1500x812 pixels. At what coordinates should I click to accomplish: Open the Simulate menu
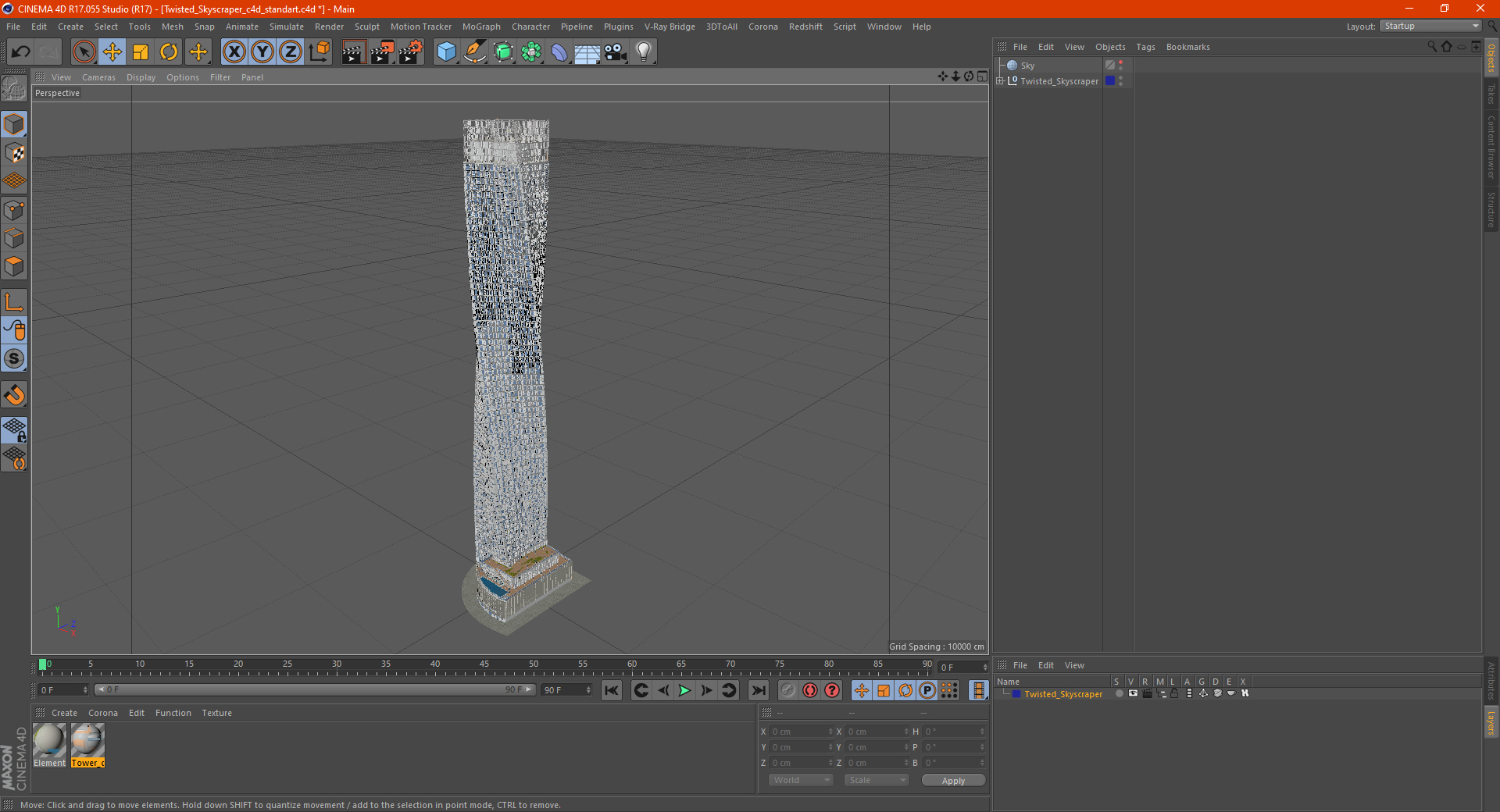[x=287, y=27]
